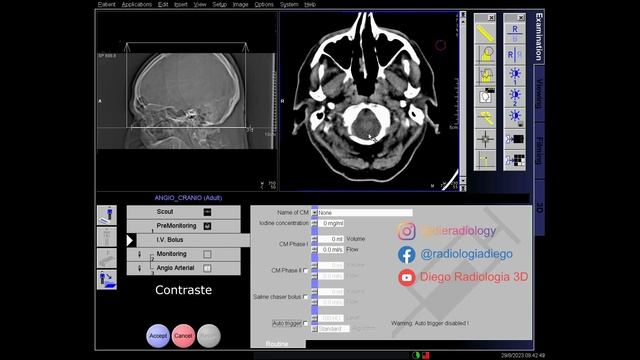This screenshot has width=640, height=360.
Task: Select the freehand ROI tool
Action: point(485,76)
